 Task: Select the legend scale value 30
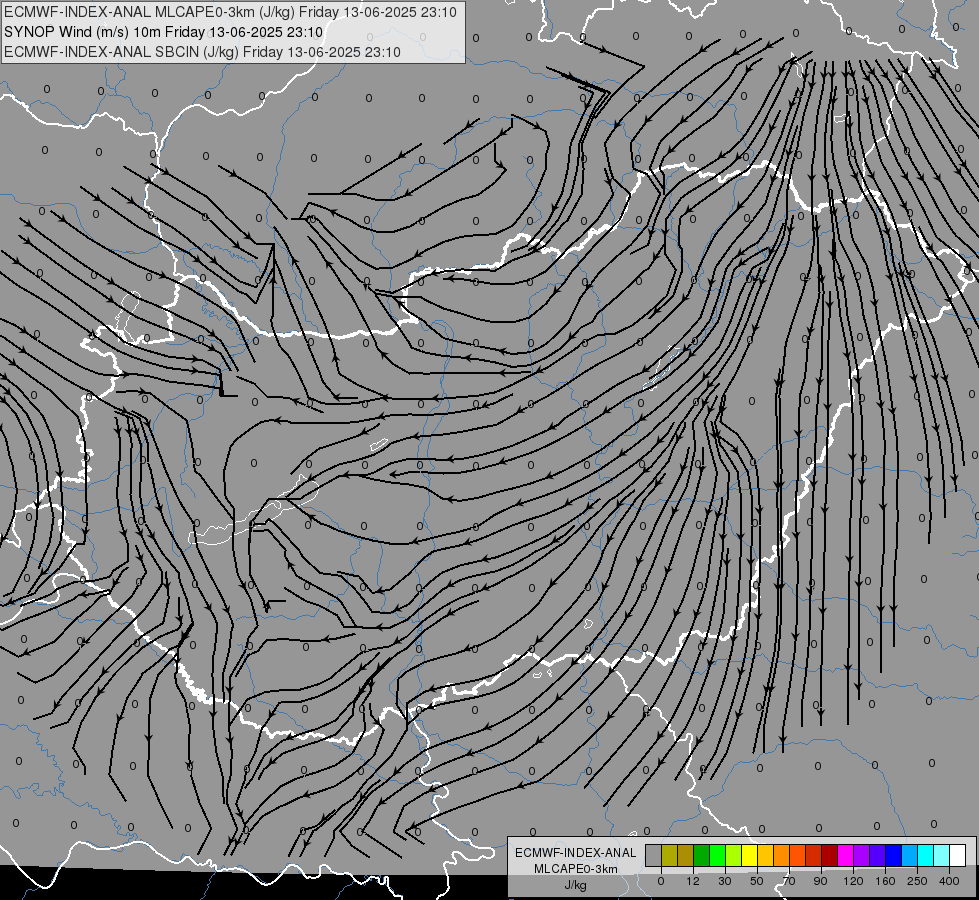pyautogui.click(x=724, y=881)
